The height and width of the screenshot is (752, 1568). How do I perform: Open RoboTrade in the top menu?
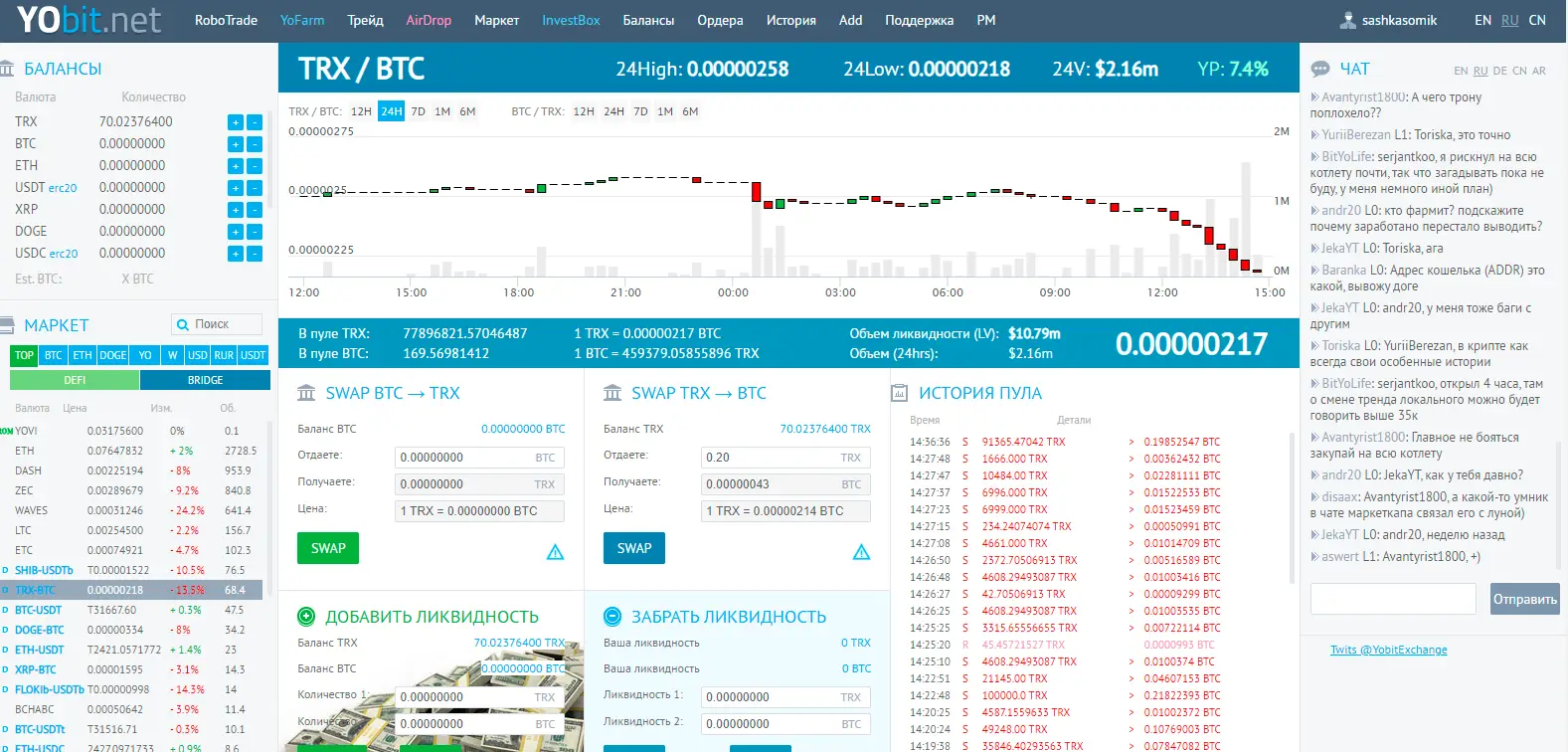[x=226, y=20]
